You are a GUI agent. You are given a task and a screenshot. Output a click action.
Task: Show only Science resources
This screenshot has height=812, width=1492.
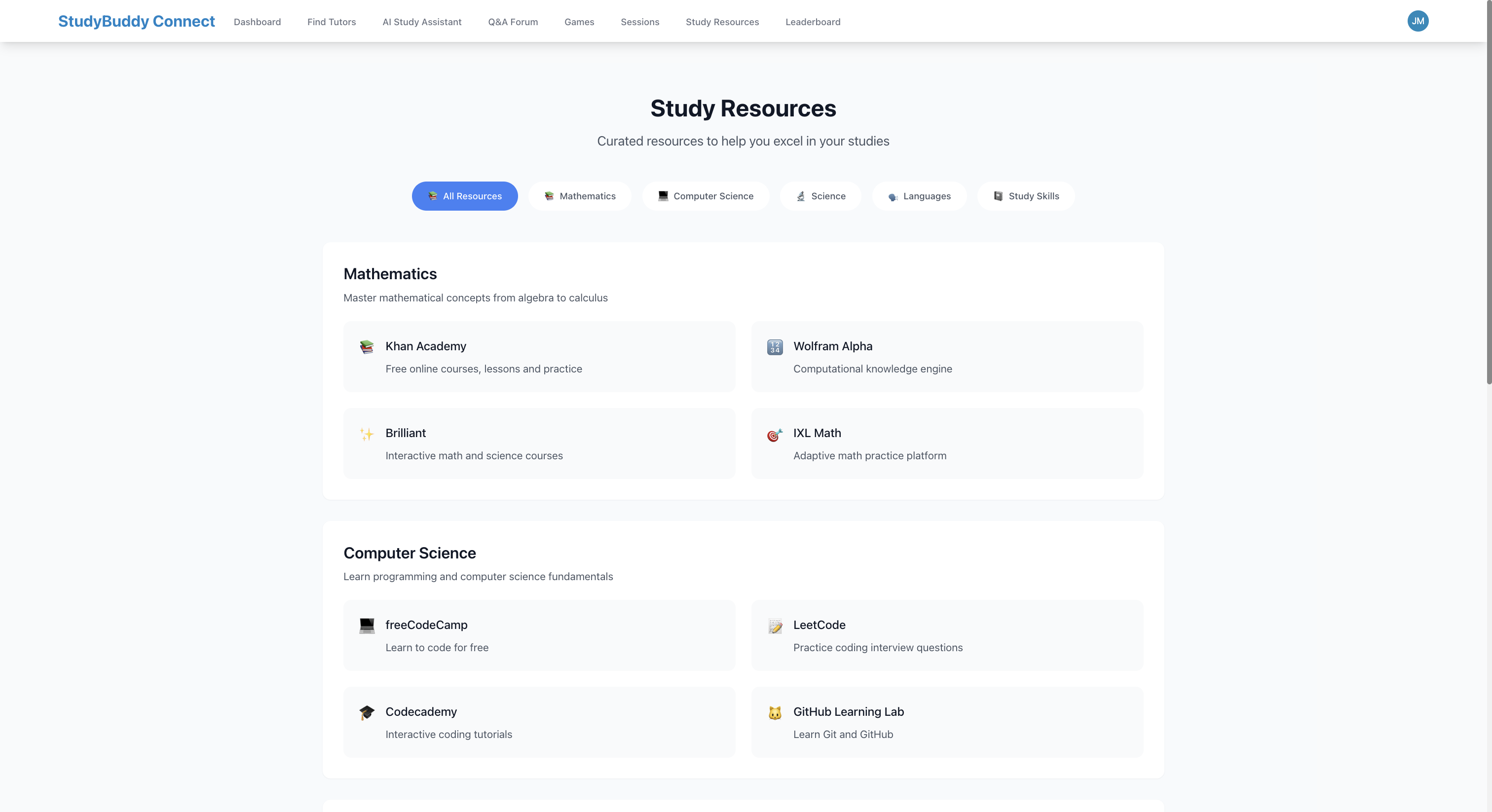coord(820,196)
